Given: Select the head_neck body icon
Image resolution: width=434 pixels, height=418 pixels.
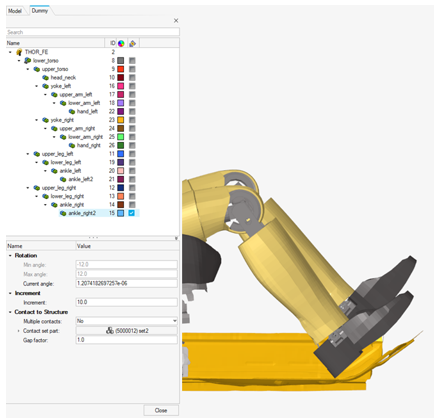Looking at the screenshot, I should [45, 77].
